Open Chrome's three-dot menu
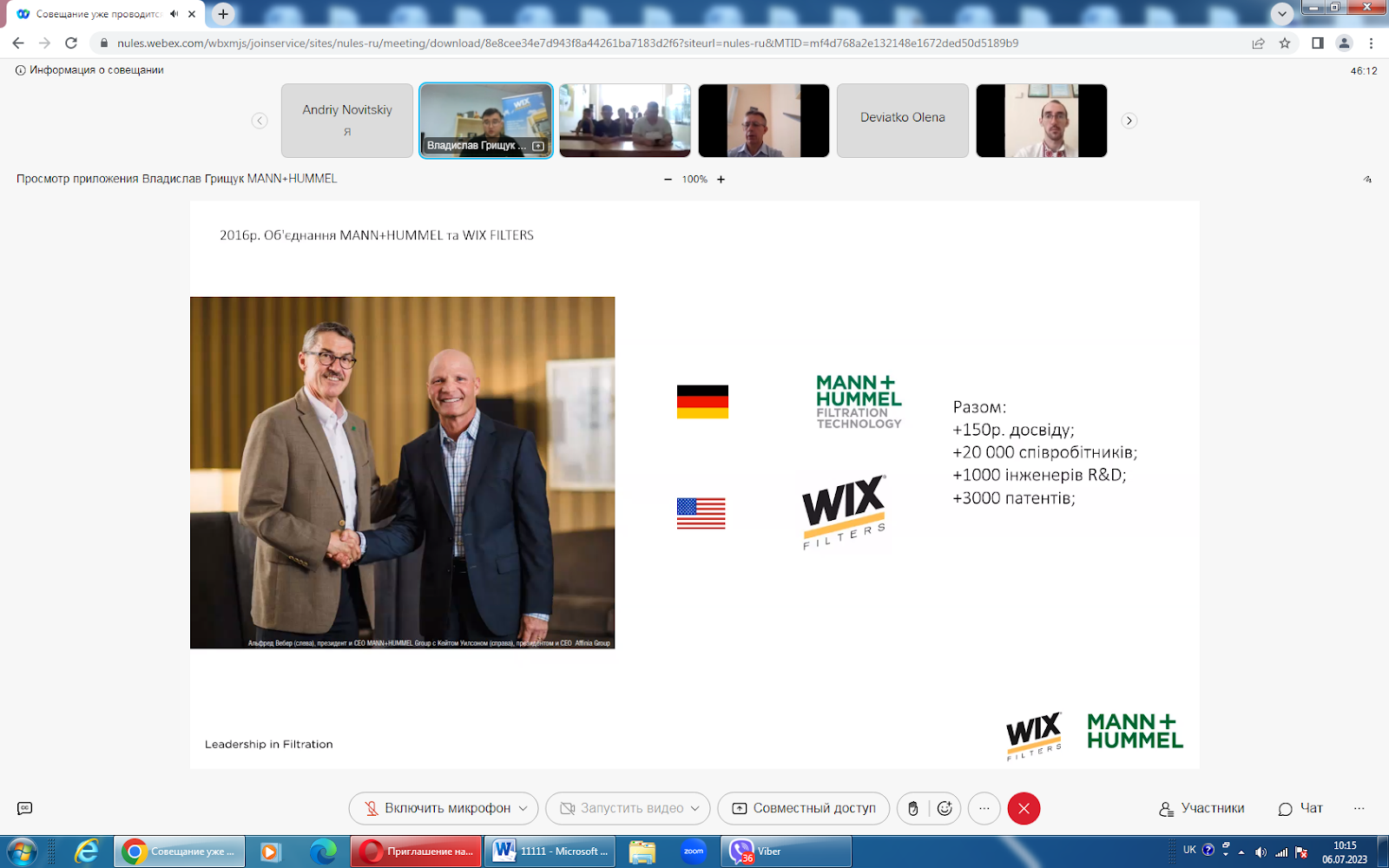This screenshot has width=1389, height=868. [x=1371, y=43]
